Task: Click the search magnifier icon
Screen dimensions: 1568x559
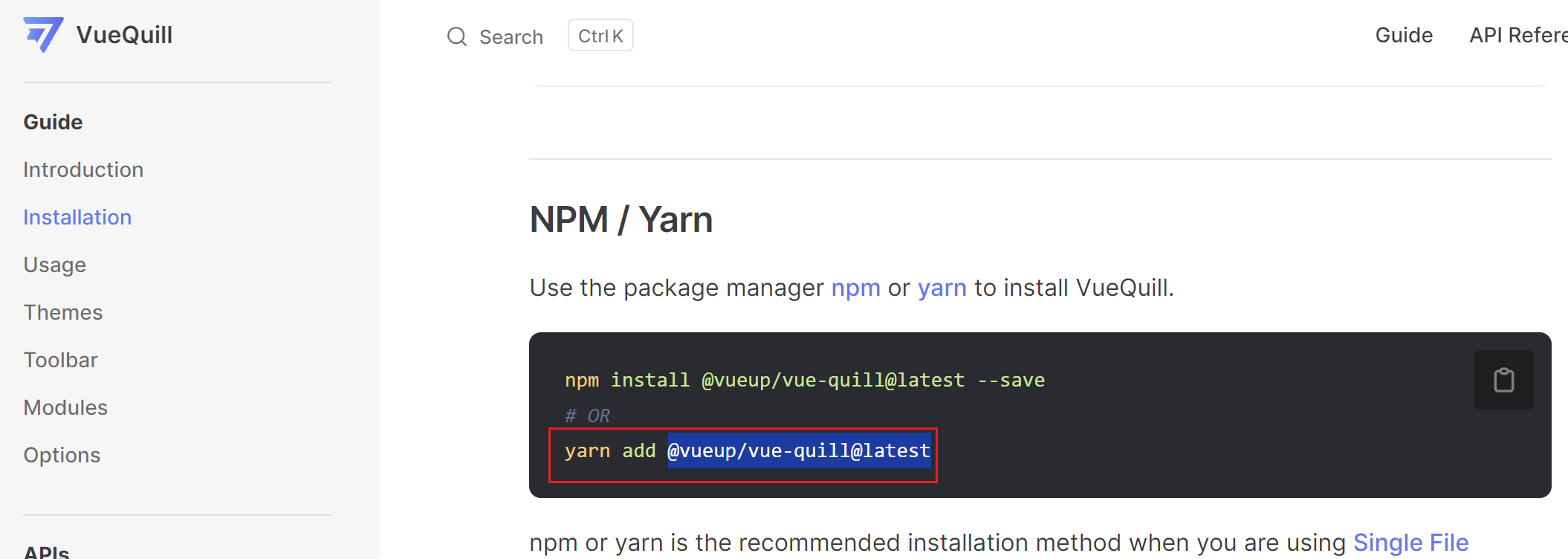Action: tap(457, 36)
